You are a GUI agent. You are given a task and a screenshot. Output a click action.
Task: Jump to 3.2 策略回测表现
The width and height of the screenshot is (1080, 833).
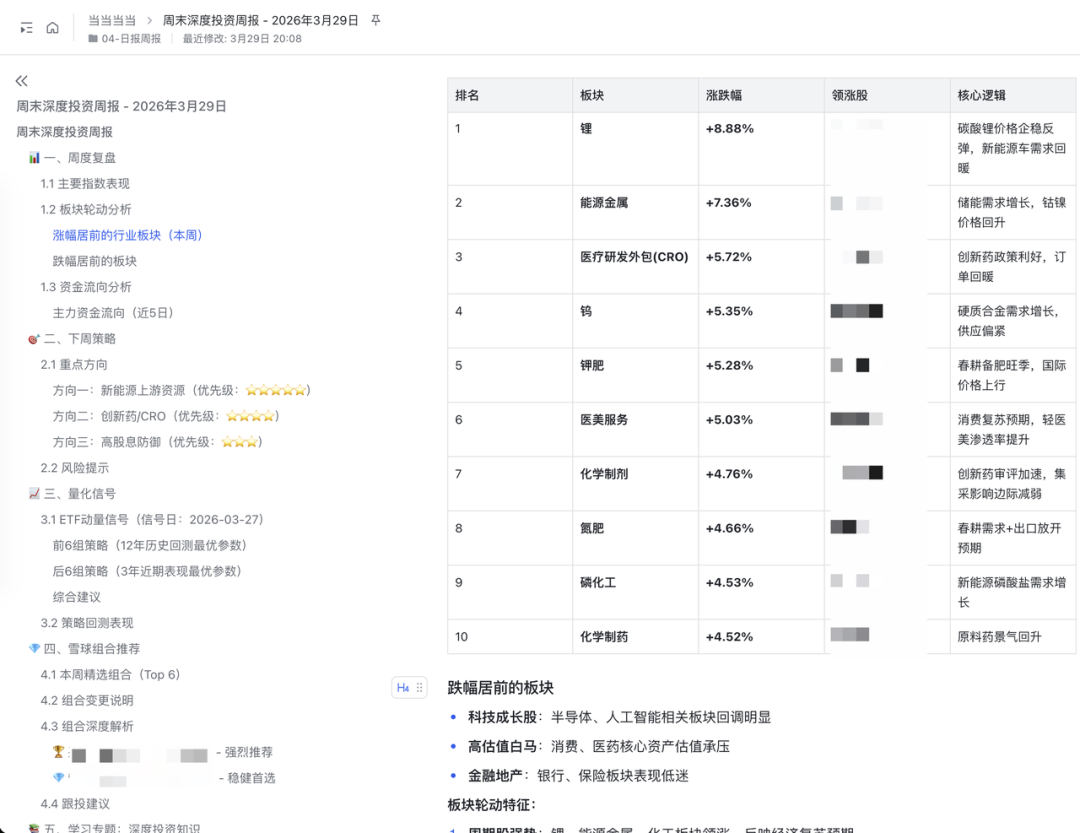pos(87,623)
